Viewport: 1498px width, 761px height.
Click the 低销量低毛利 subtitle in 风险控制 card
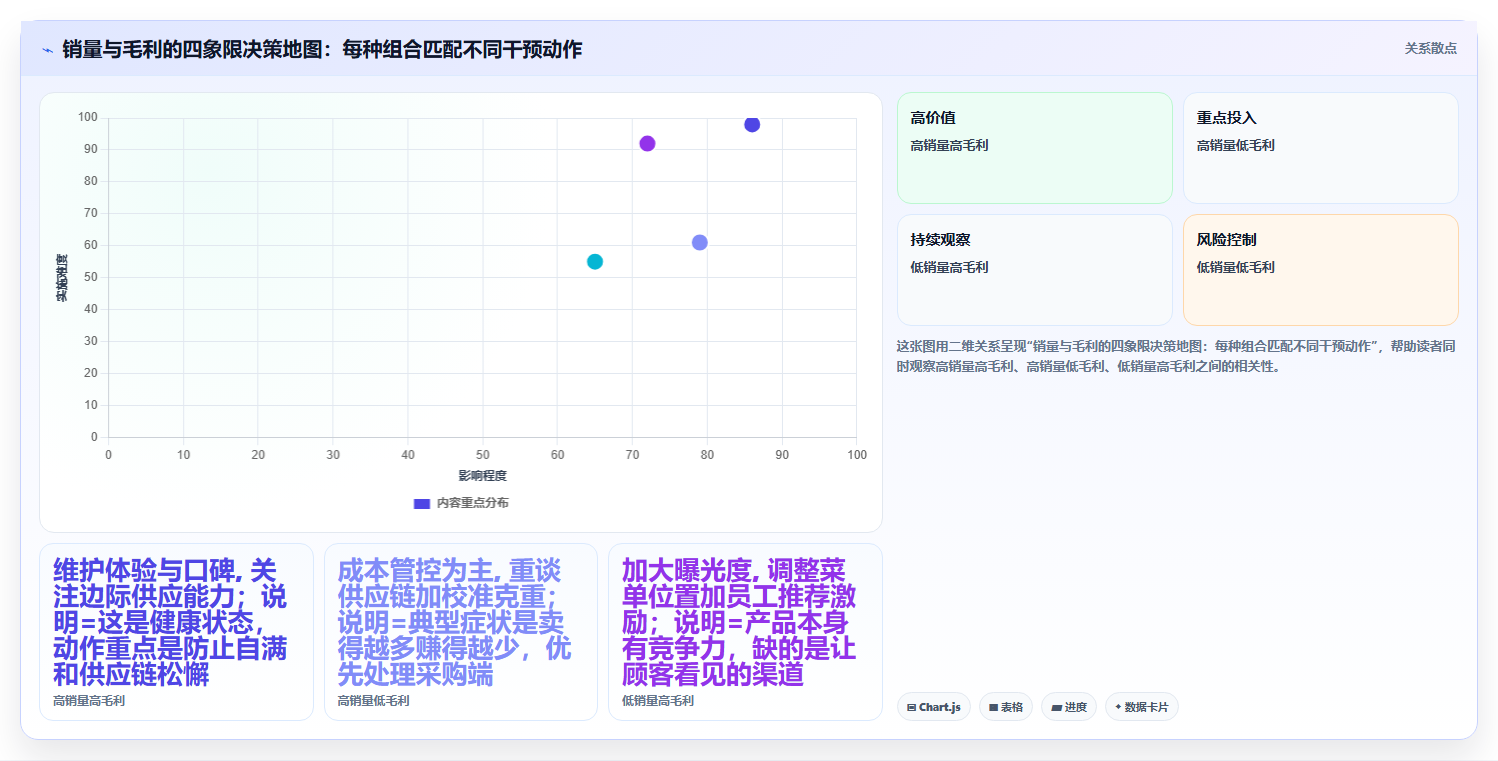(x=1235, y=267)
